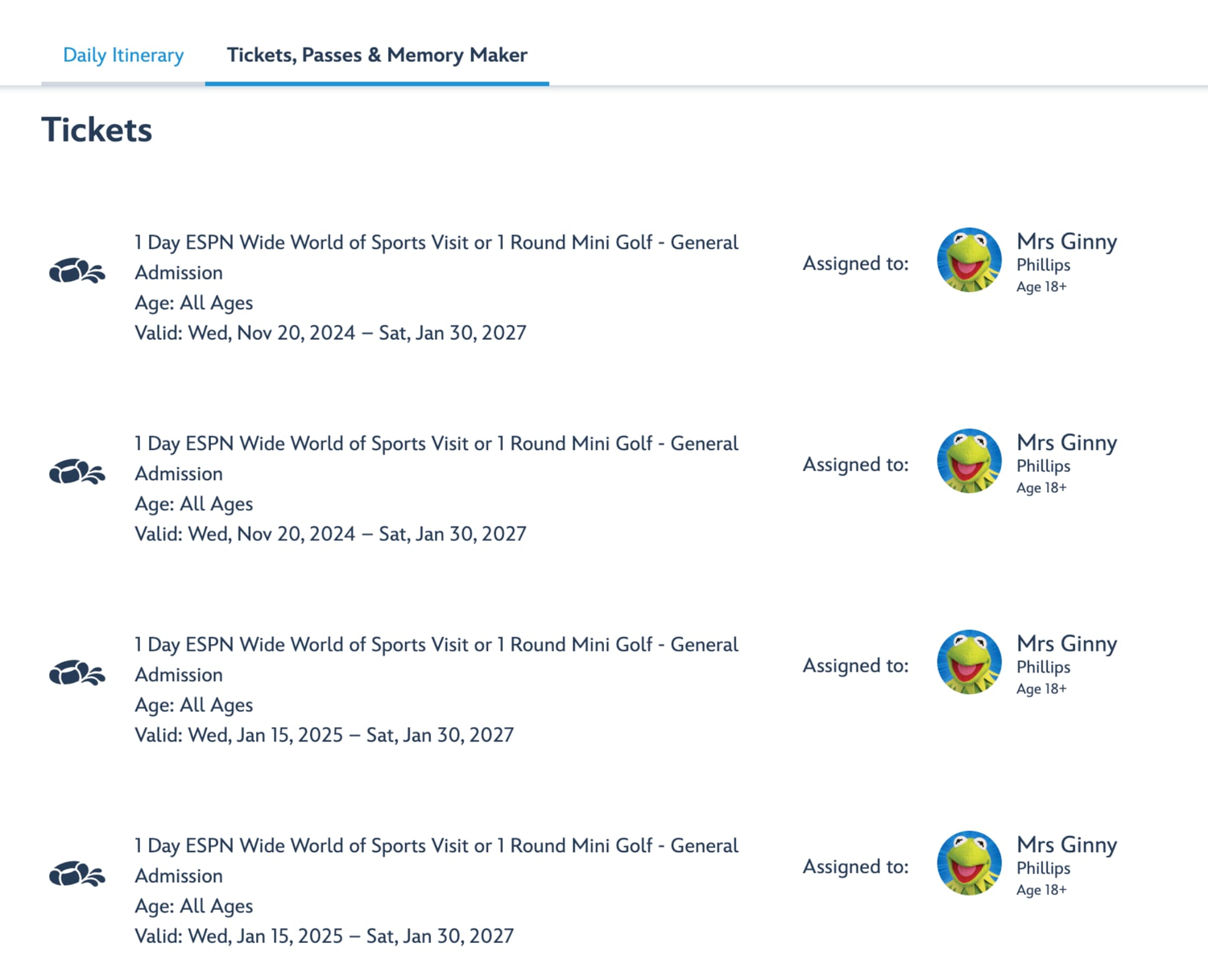Click third ticket's 'Valid: Wed, Jan 15, 2025' line
Screen dimensions: 1208x980
coord(324,735)
